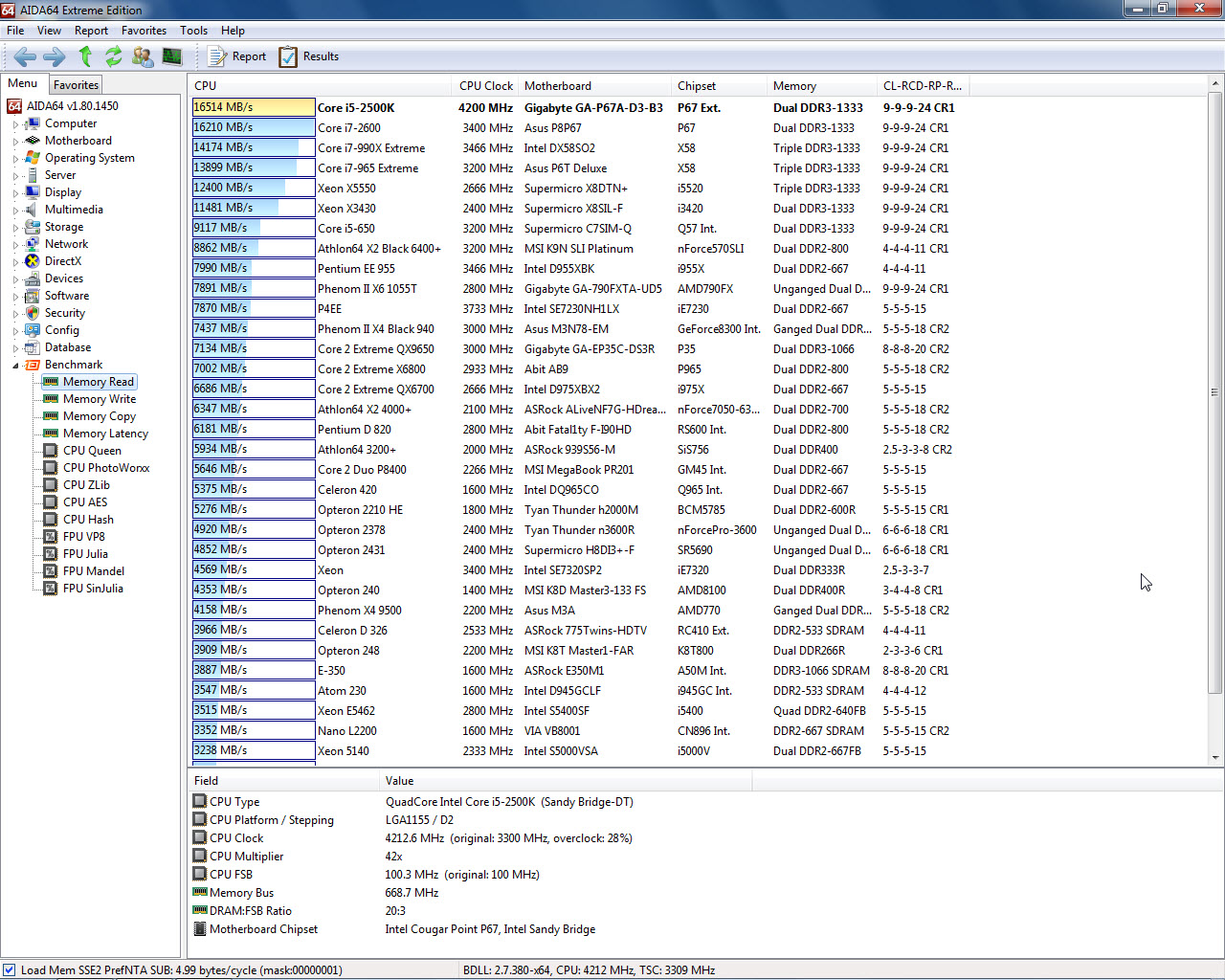Open the CPU AES benchmark
This screenshot has width=1225, height=980.
(85, 502)
